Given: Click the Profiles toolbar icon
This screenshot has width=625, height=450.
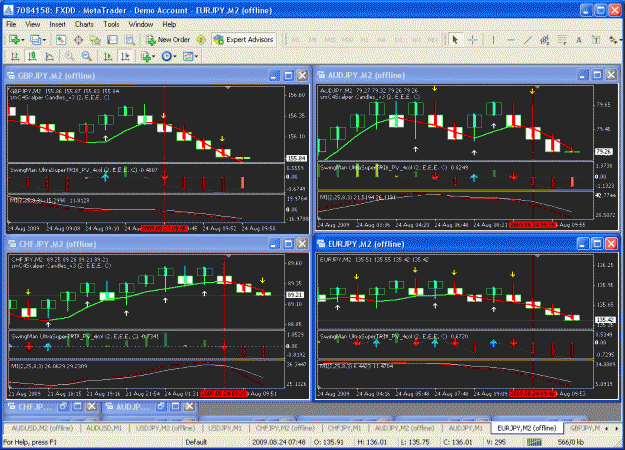Looking at the screenshot, I should (x=35, y=39).
